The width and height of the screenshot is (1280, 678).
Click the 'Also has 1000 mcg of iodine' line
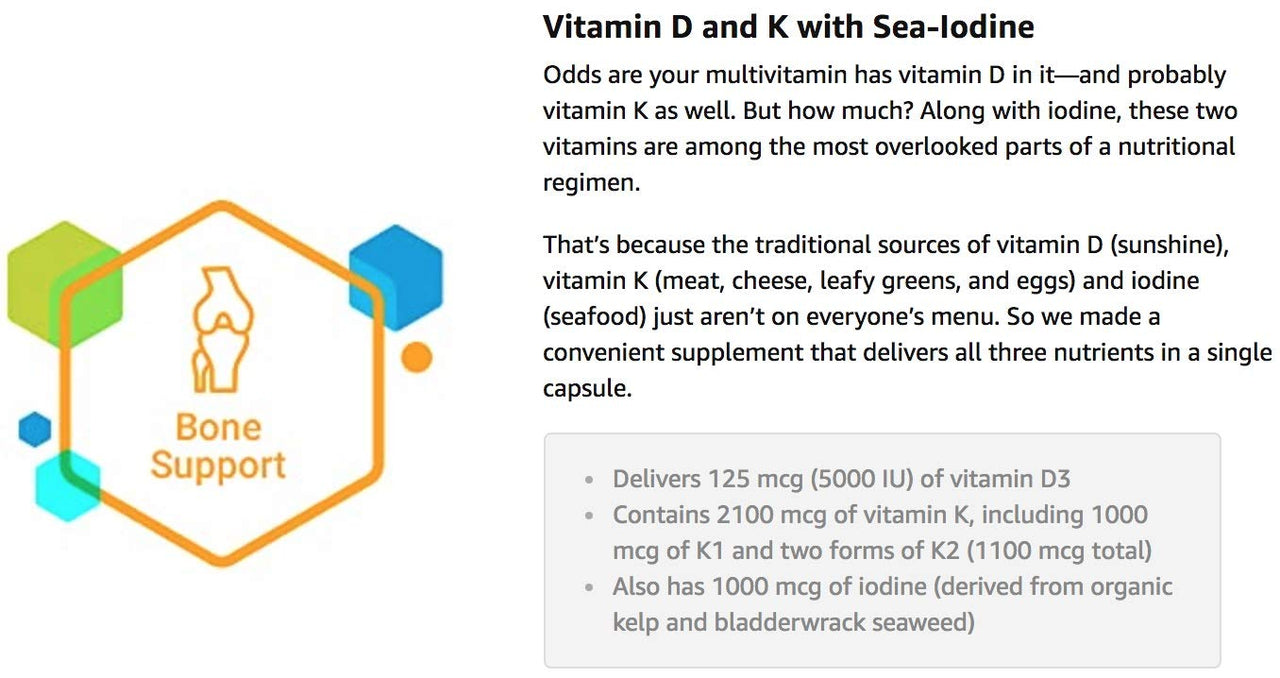click(x=892, y=586)
